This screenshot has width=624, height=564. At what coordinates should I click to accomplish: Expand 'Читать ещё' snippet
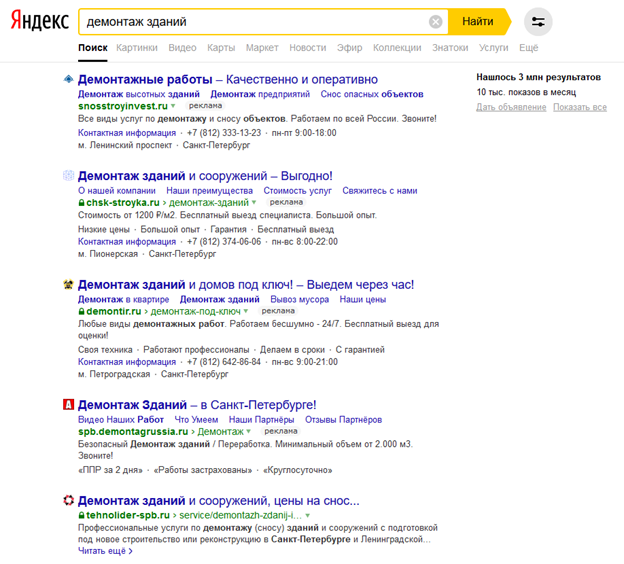pyautogui.click(x=105, y=551)
